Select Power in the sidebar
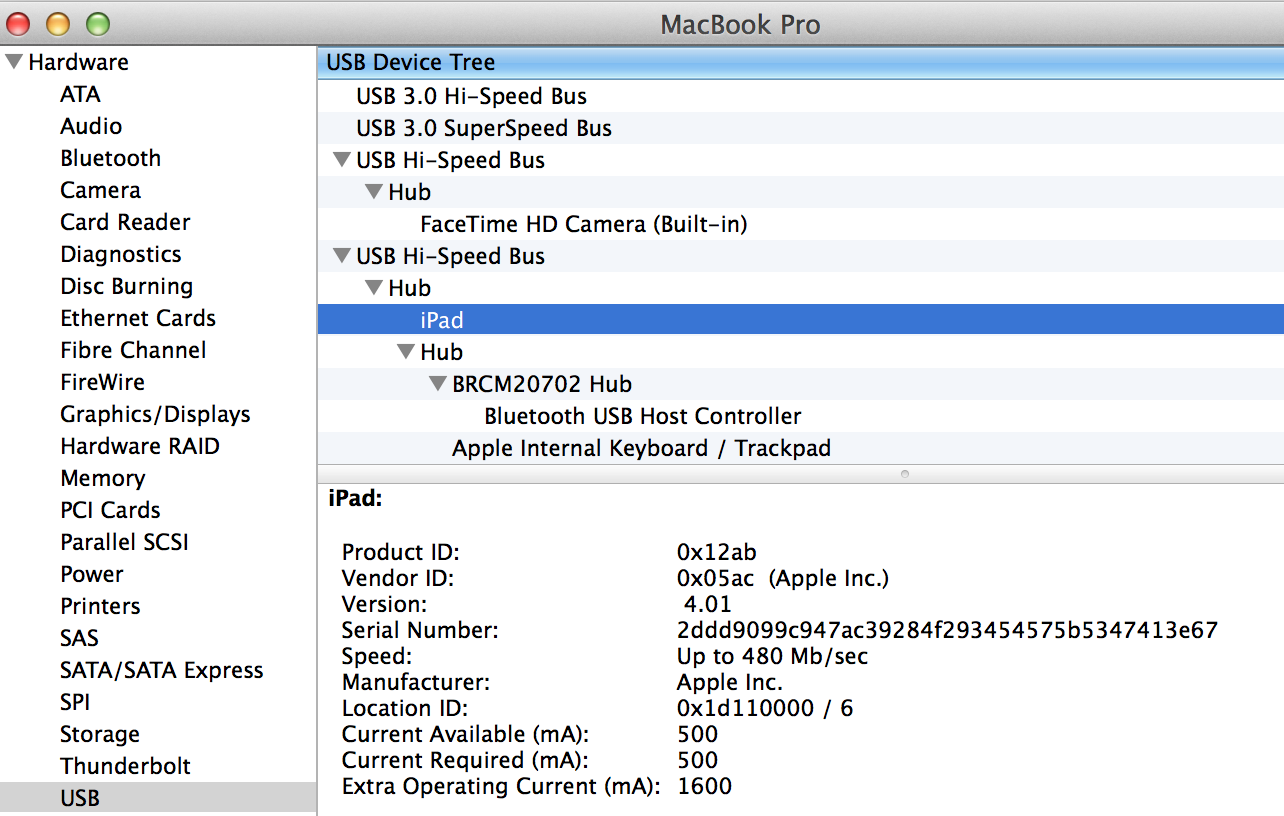The width and height of the screenshot is (1284, 816). pos(92,574)
